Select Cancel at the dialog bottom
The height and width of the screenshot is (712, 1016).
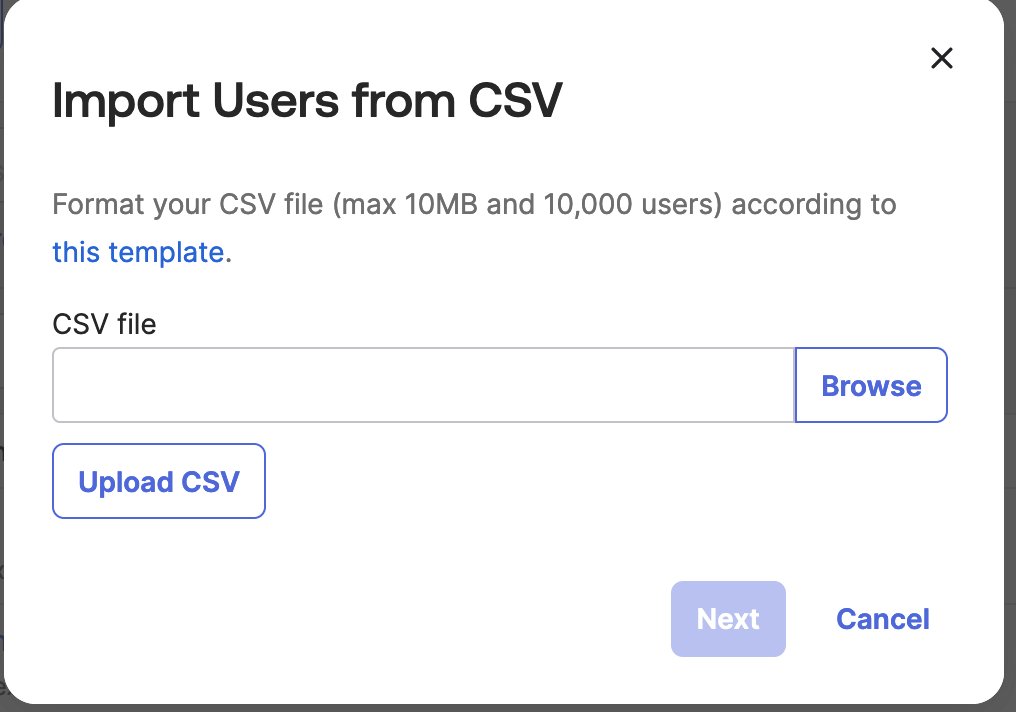coord(883,619)
